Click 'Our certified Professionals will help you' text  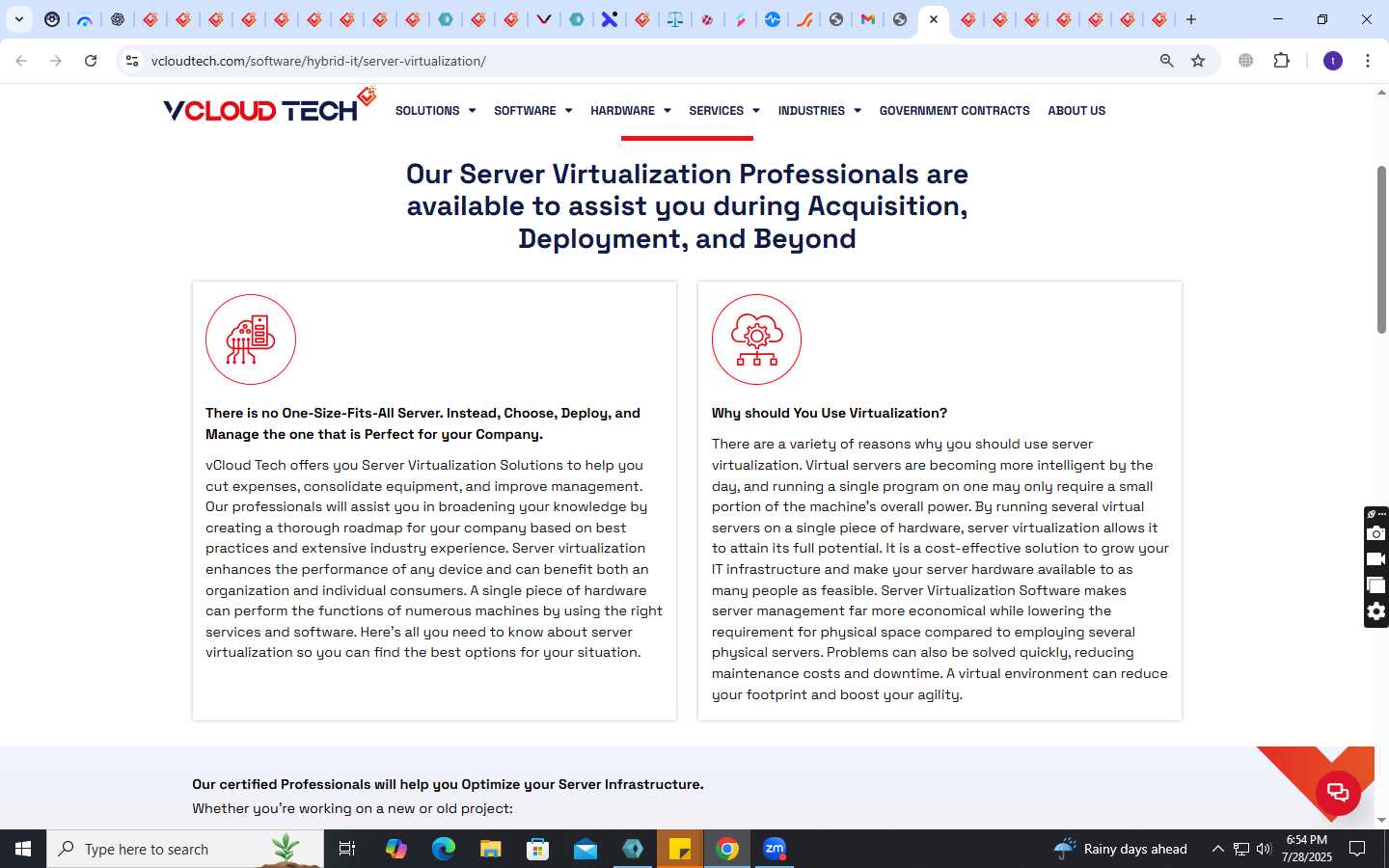tap(448, 784)
